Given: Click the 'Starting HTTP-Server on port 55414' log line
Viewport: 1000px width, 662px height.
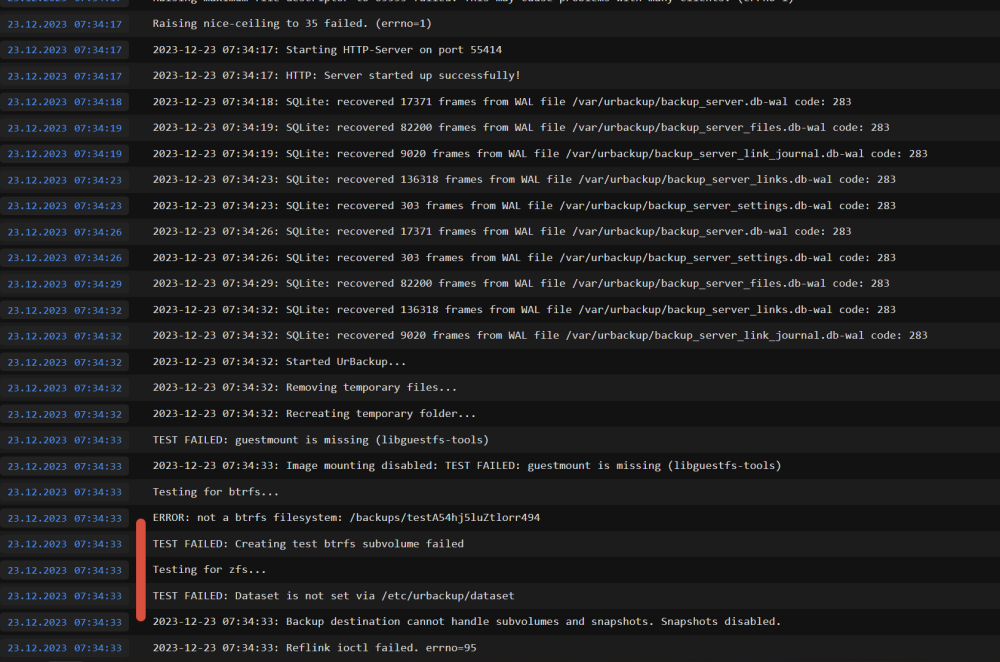Looking at the screenshot, I should click(327, 50).
